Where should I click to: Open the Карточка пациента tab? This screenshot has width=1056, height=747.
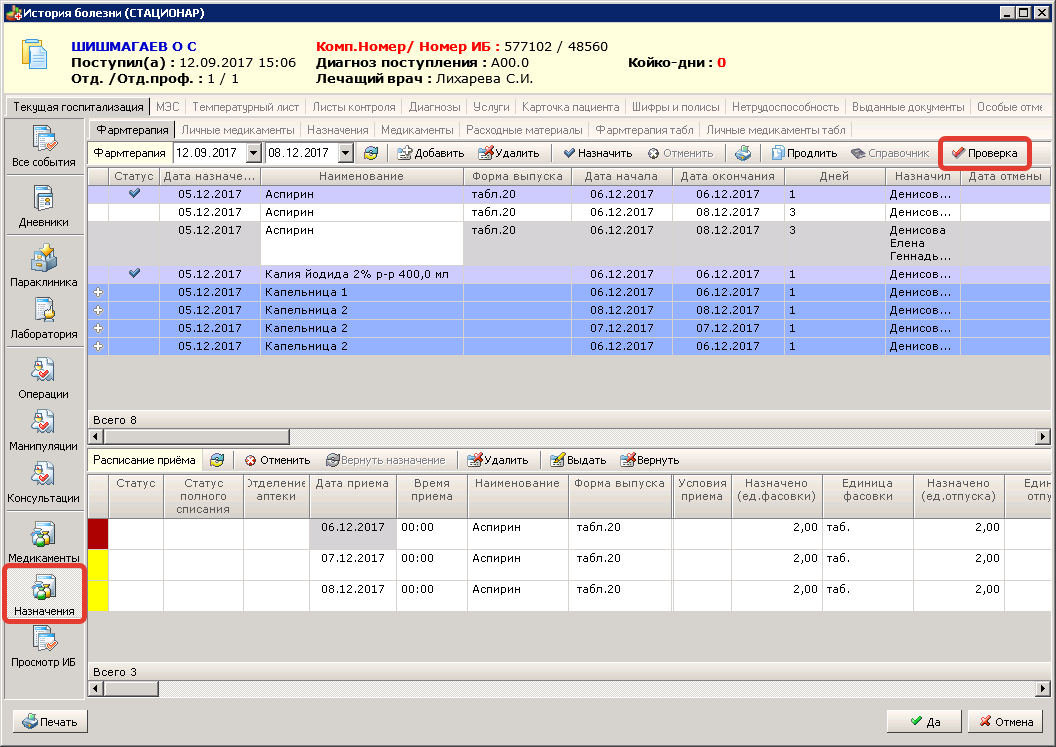[x=570, y=107]
